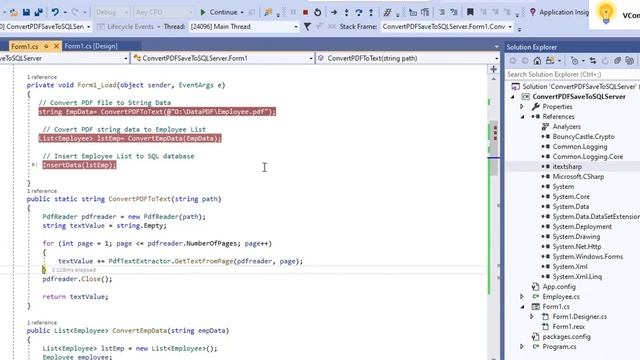Click the Save file icon
Viewport: 640px width, 360px height.
click(26, 12)
